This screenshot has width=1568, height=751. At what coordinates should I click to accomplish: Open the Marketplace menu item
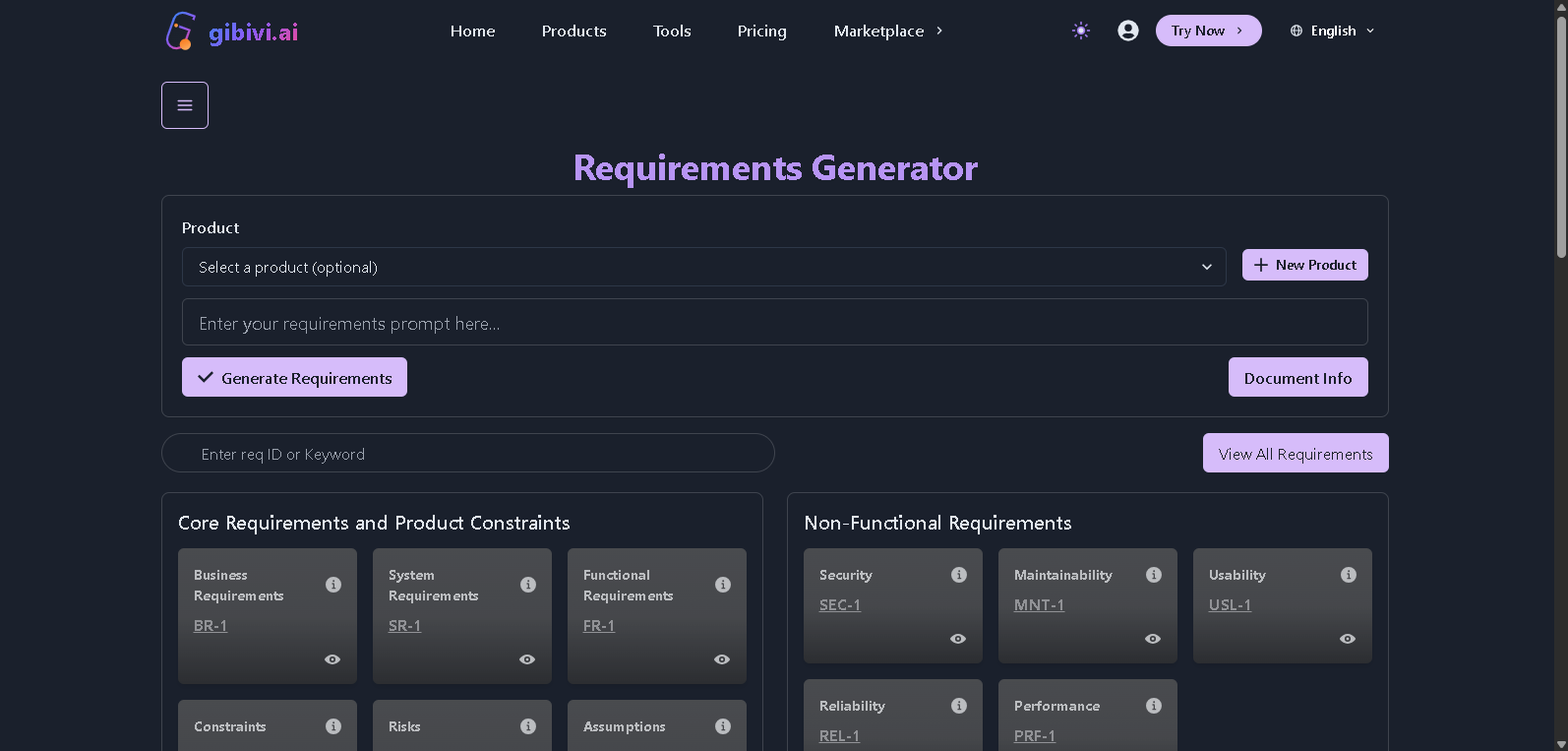click(879, 31)
